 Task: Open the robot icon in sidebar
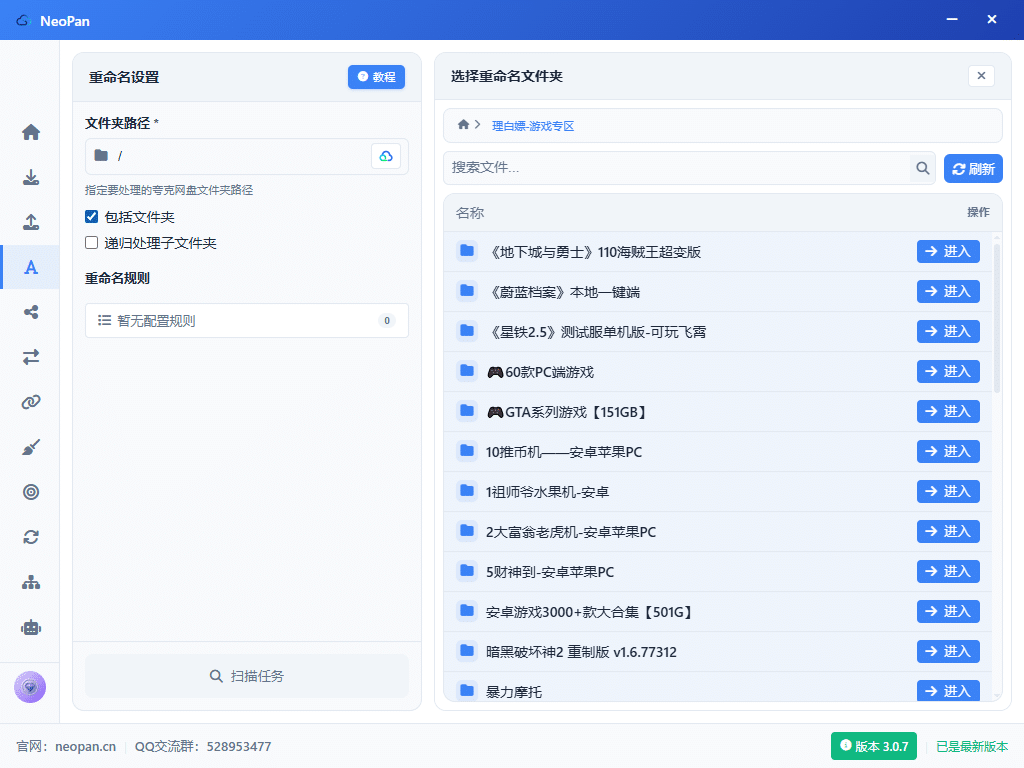[x=31, y=627]
